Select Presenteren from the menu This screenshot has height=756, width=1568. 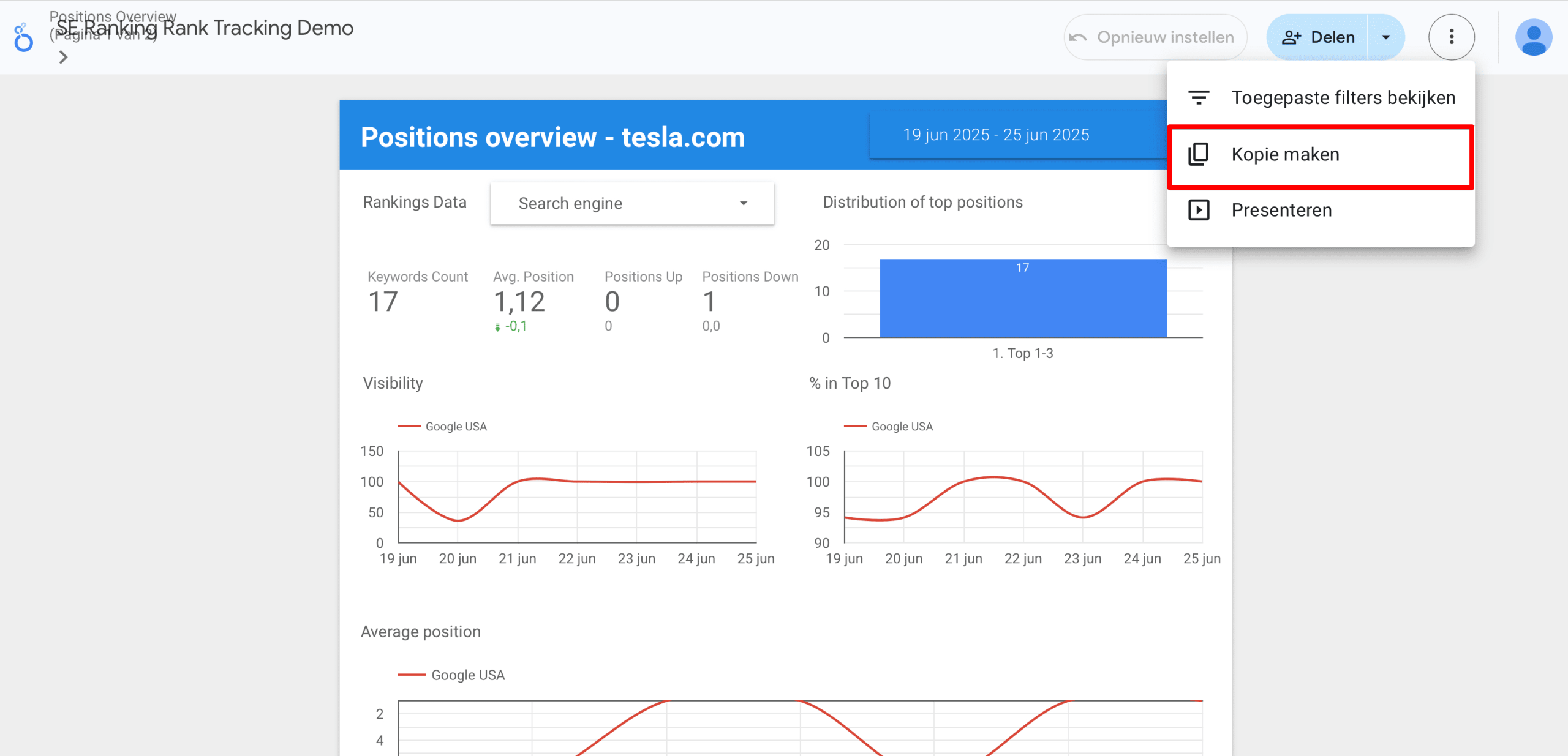(x=1321, y=210)
